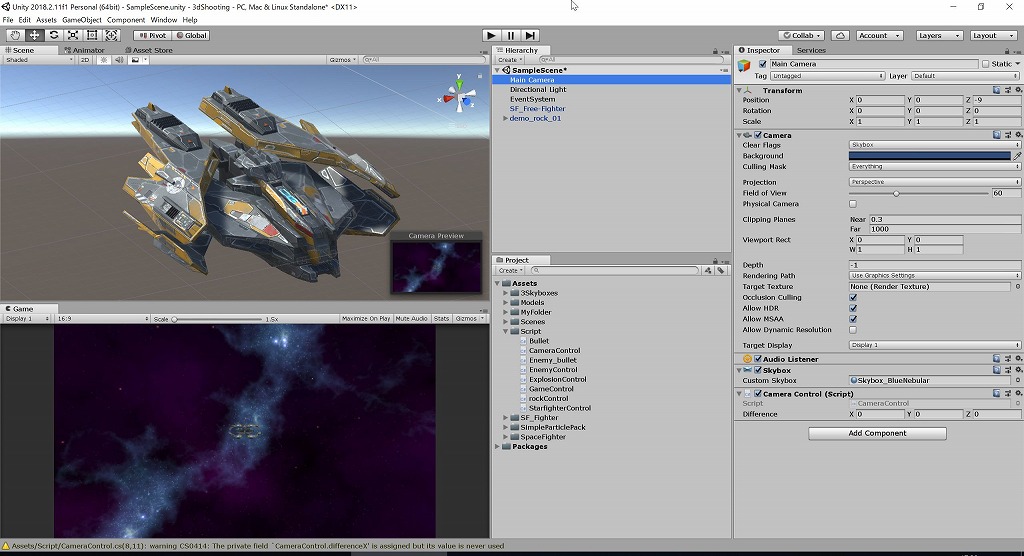Open Skybox component gear menu
The height and width of the screenshot is (556, 1024).
click(x=1018, y=370)
